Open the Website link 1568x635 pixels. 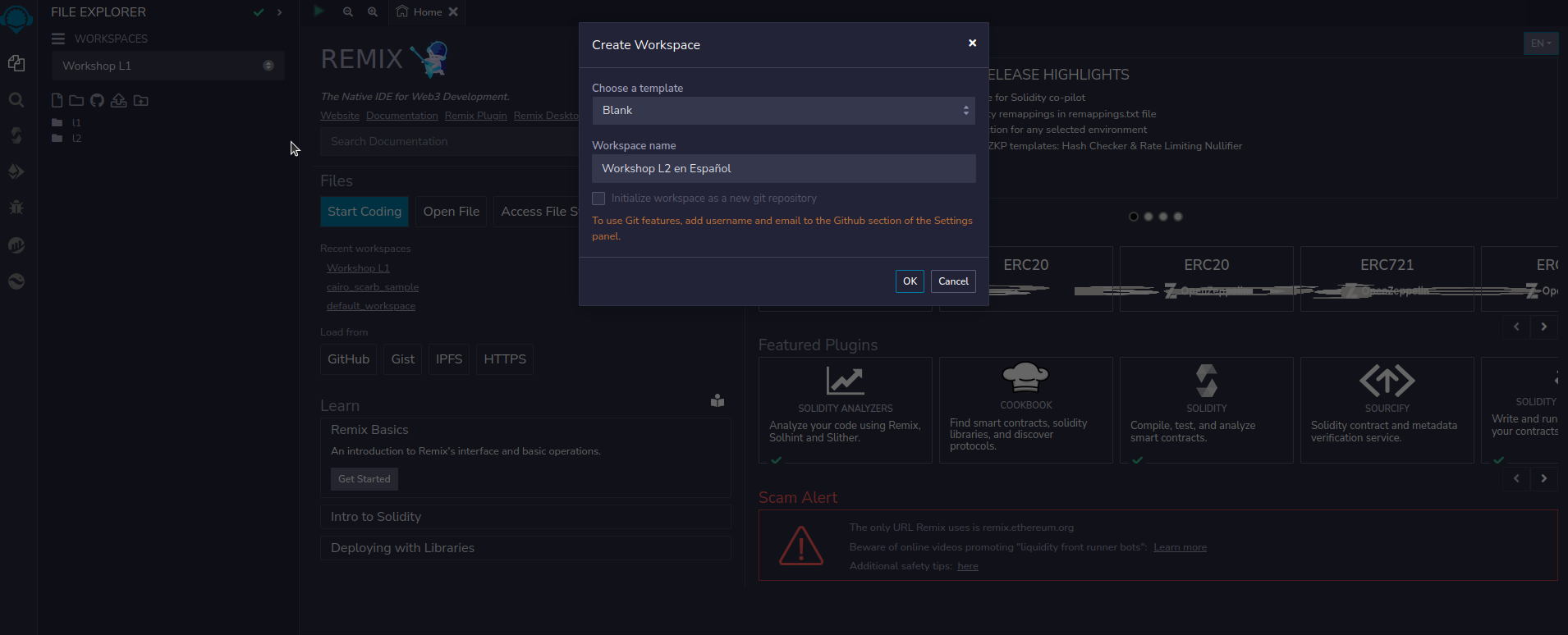coord(340,116)
